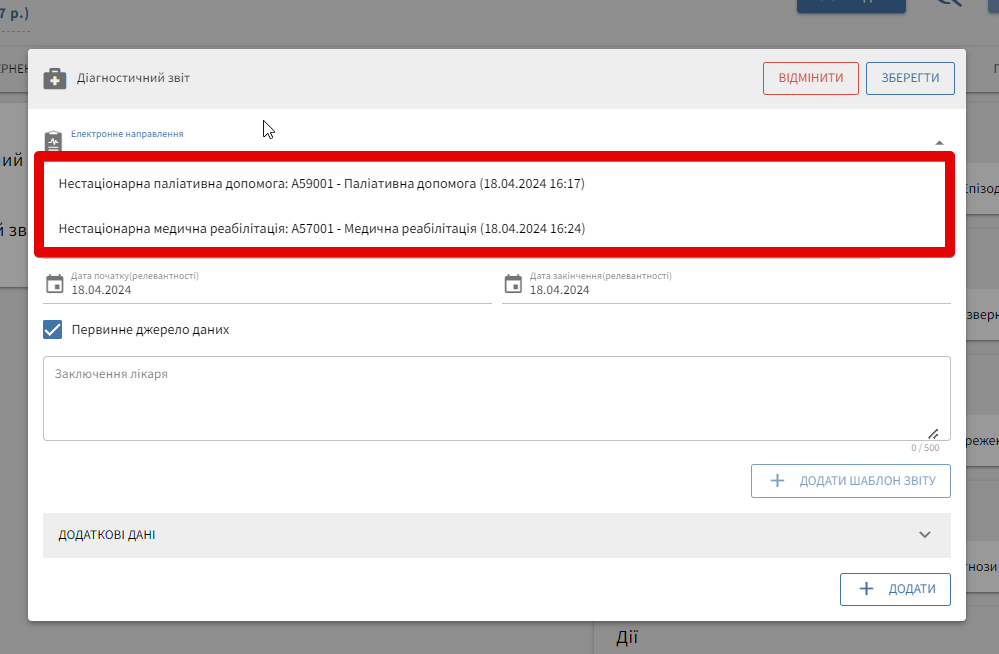Select Нестаціонарна паліативна допомога A59001 option

(x=321, y=184)
